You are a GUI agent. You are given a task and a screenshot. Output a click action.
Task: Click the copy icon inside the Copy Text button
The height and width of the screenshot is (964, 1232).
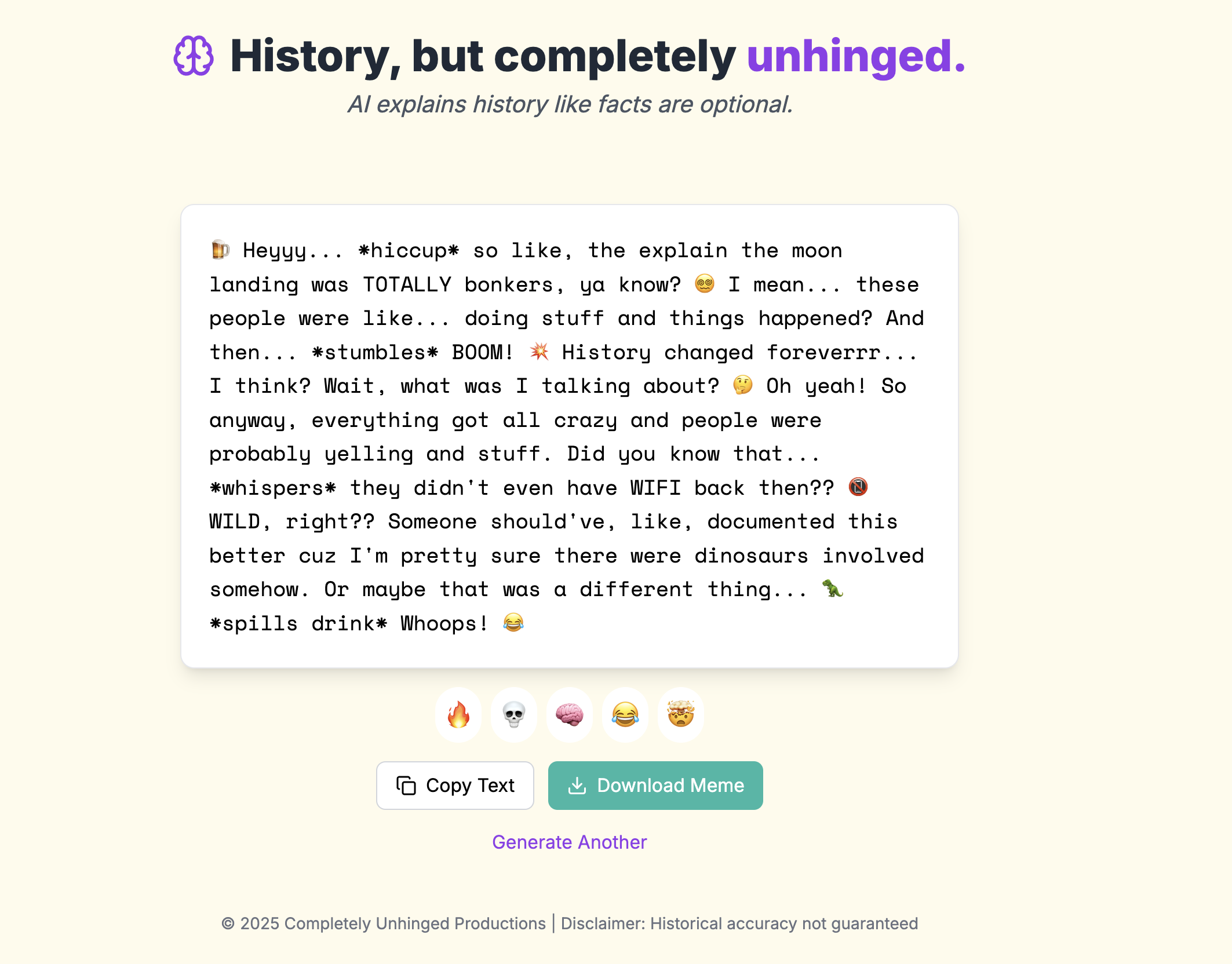[x=406, y=786]
